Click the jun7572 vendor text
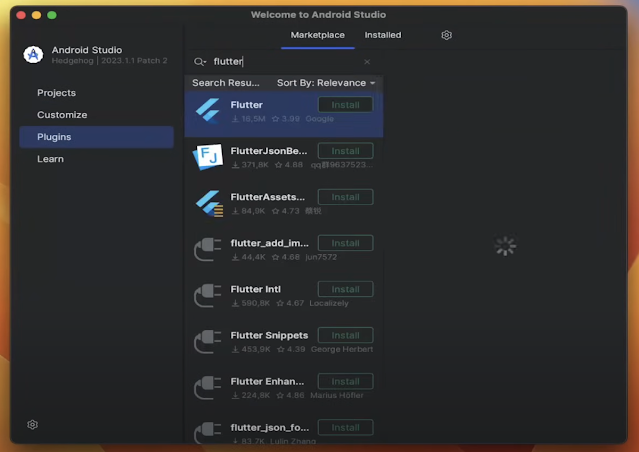The image size is (639, 452). tap(321, 257)
